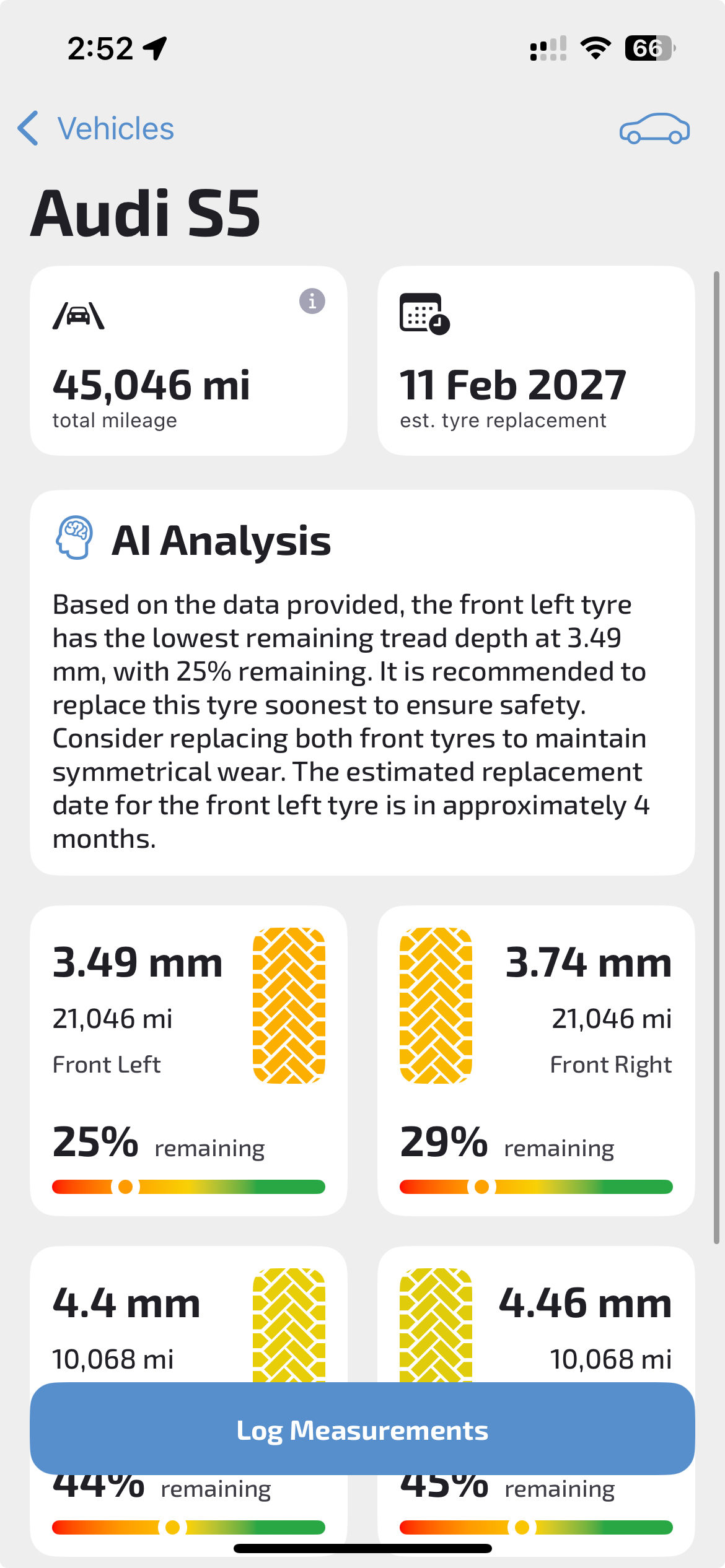Tap the Front Right tyre tread icon
725x1568 pixels.
pos(436,1005)
